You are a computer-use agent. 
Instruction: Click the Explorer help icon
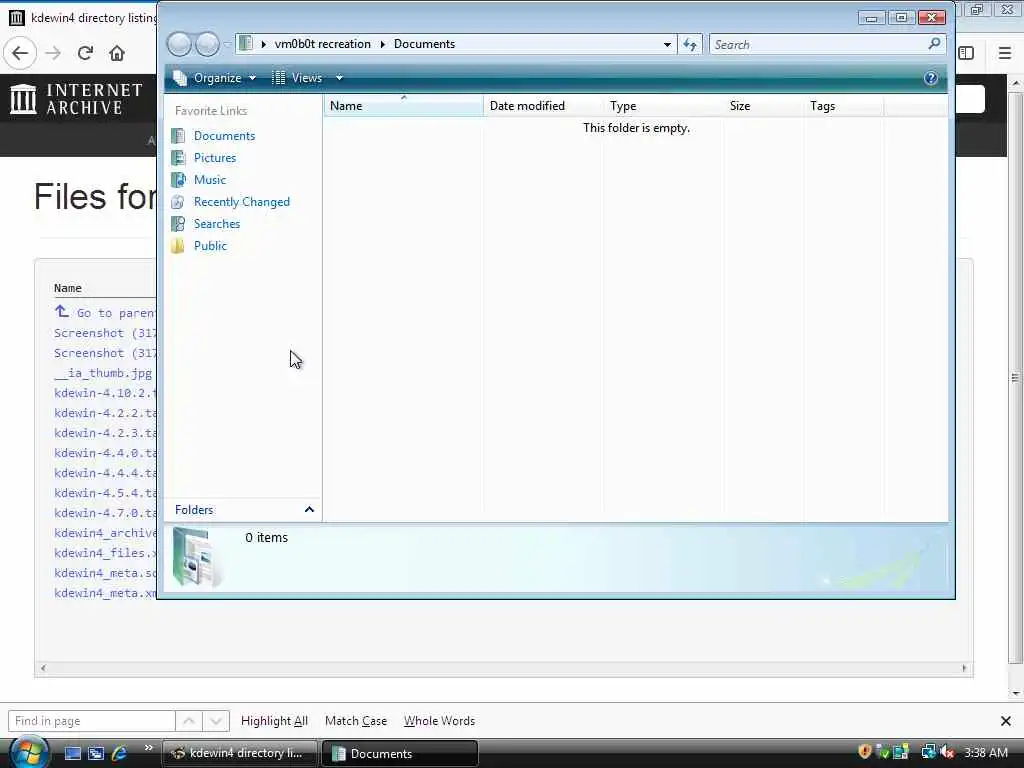931,78
